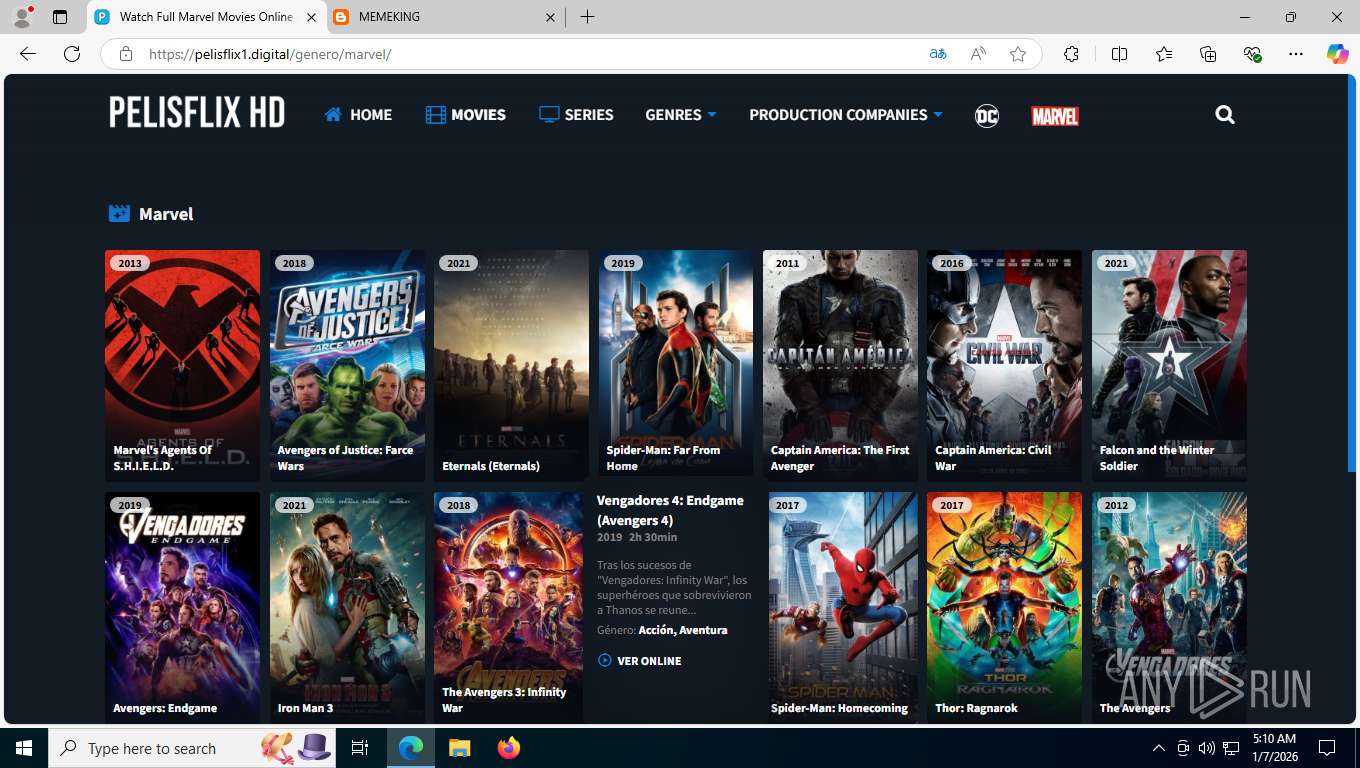Open the collections icon
The height and width of the screenshot is (768, 1360).
[x=1208, y=54]
